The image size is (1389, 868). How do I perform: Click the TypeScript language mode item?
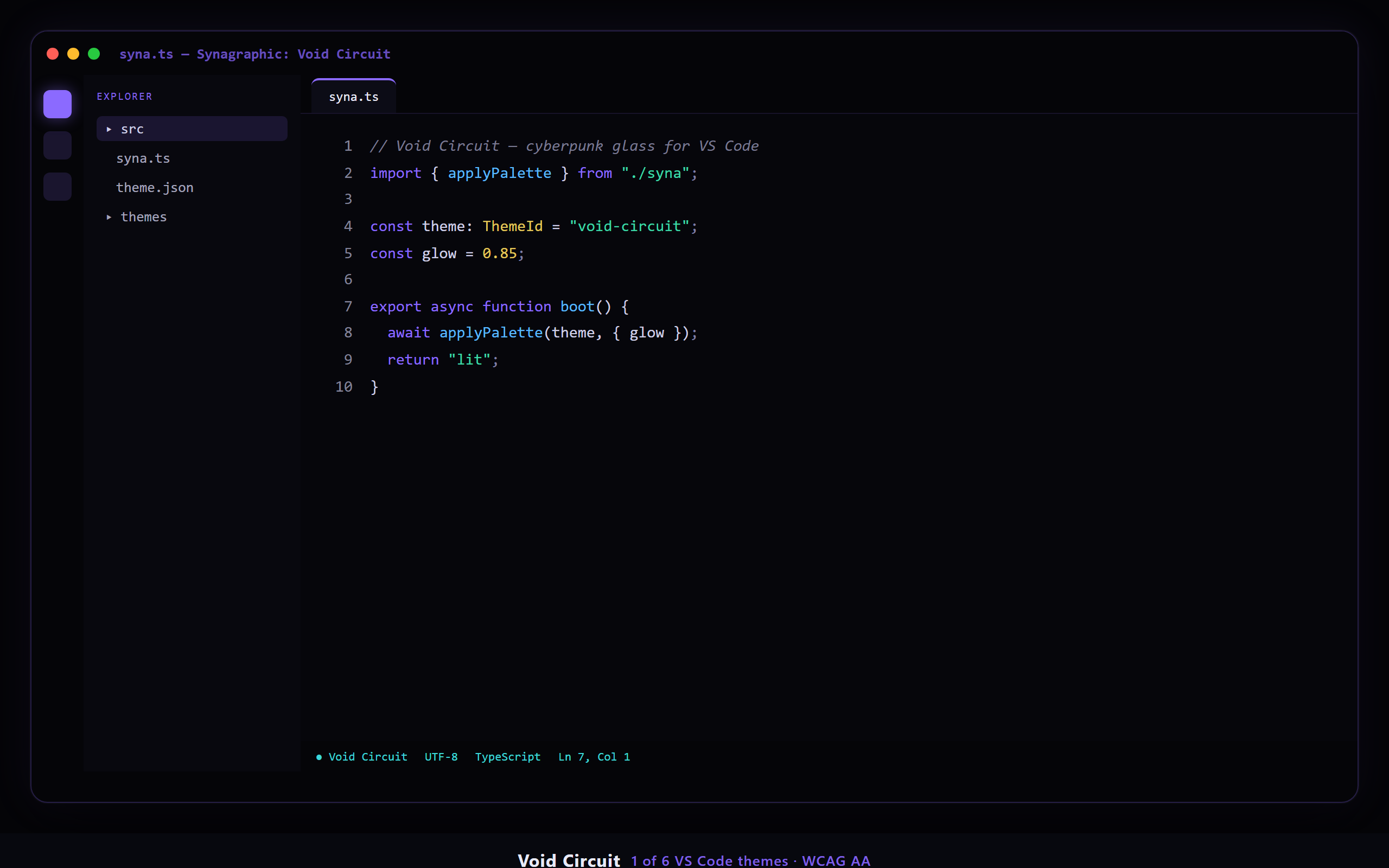point(507,757)
